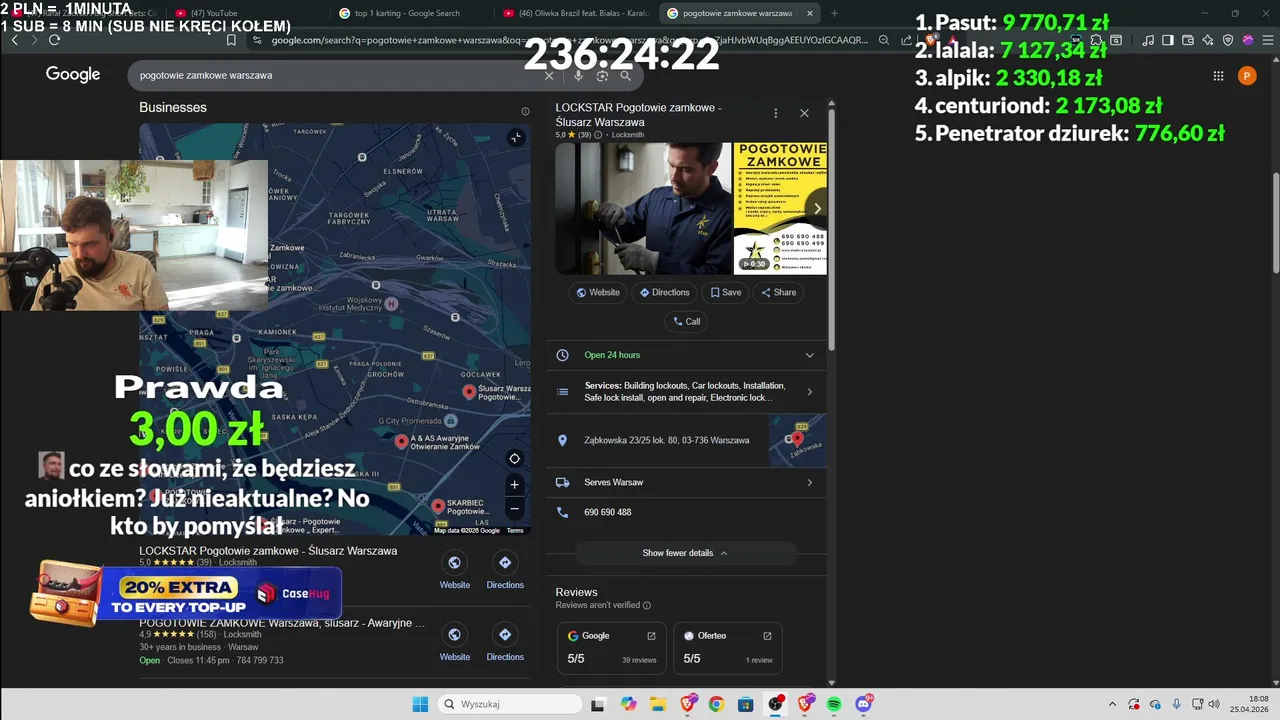Switch to the top 1 karting tab
Viewport: 1280px width, 720px height.
click(x=407, y=13)
